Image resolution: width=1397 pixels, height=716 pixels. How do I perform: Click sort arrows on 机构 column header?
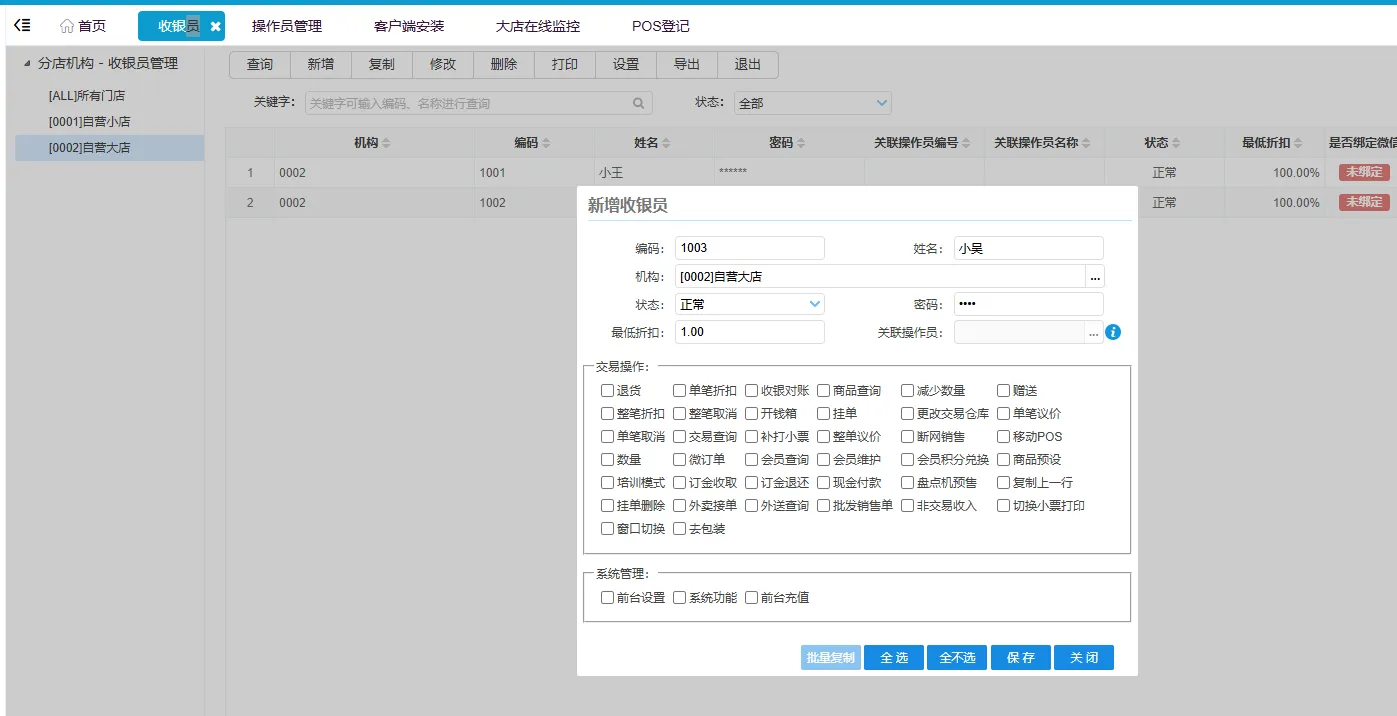[x=387, y=143]
